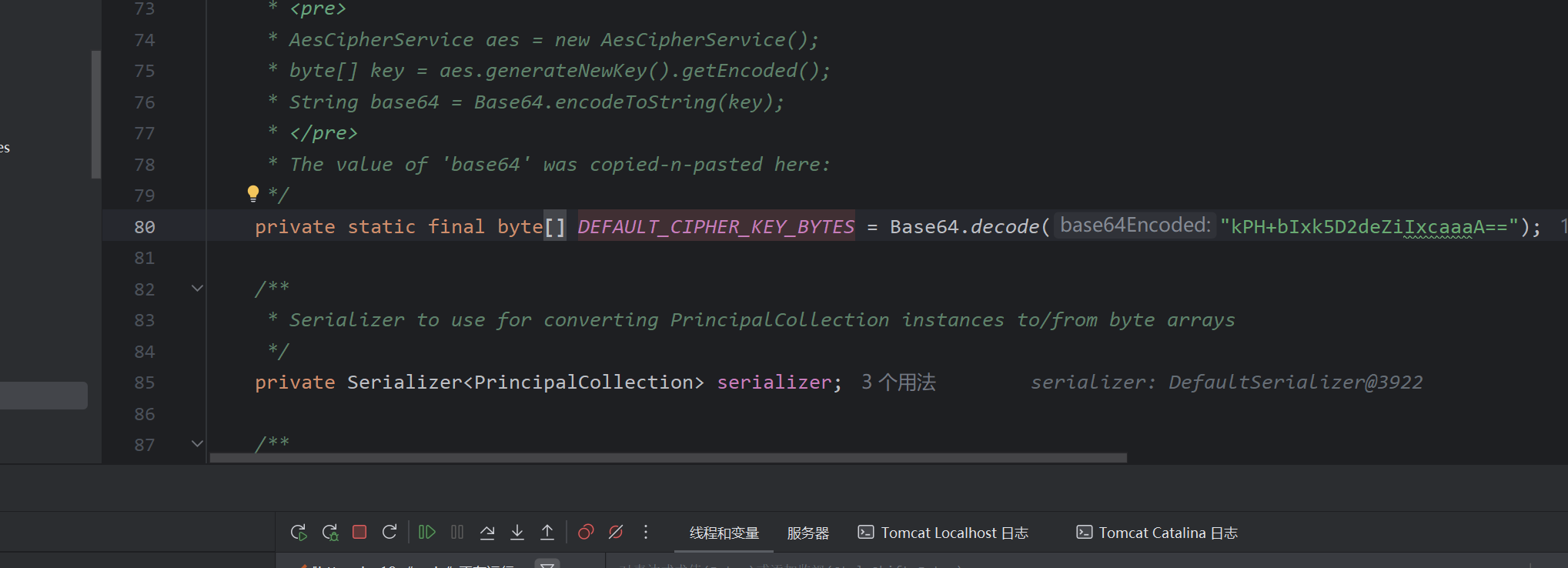The image size is (1568, 568).
Task: Open the debug toolbar more options menu
Action: click(x=646, y=532)
